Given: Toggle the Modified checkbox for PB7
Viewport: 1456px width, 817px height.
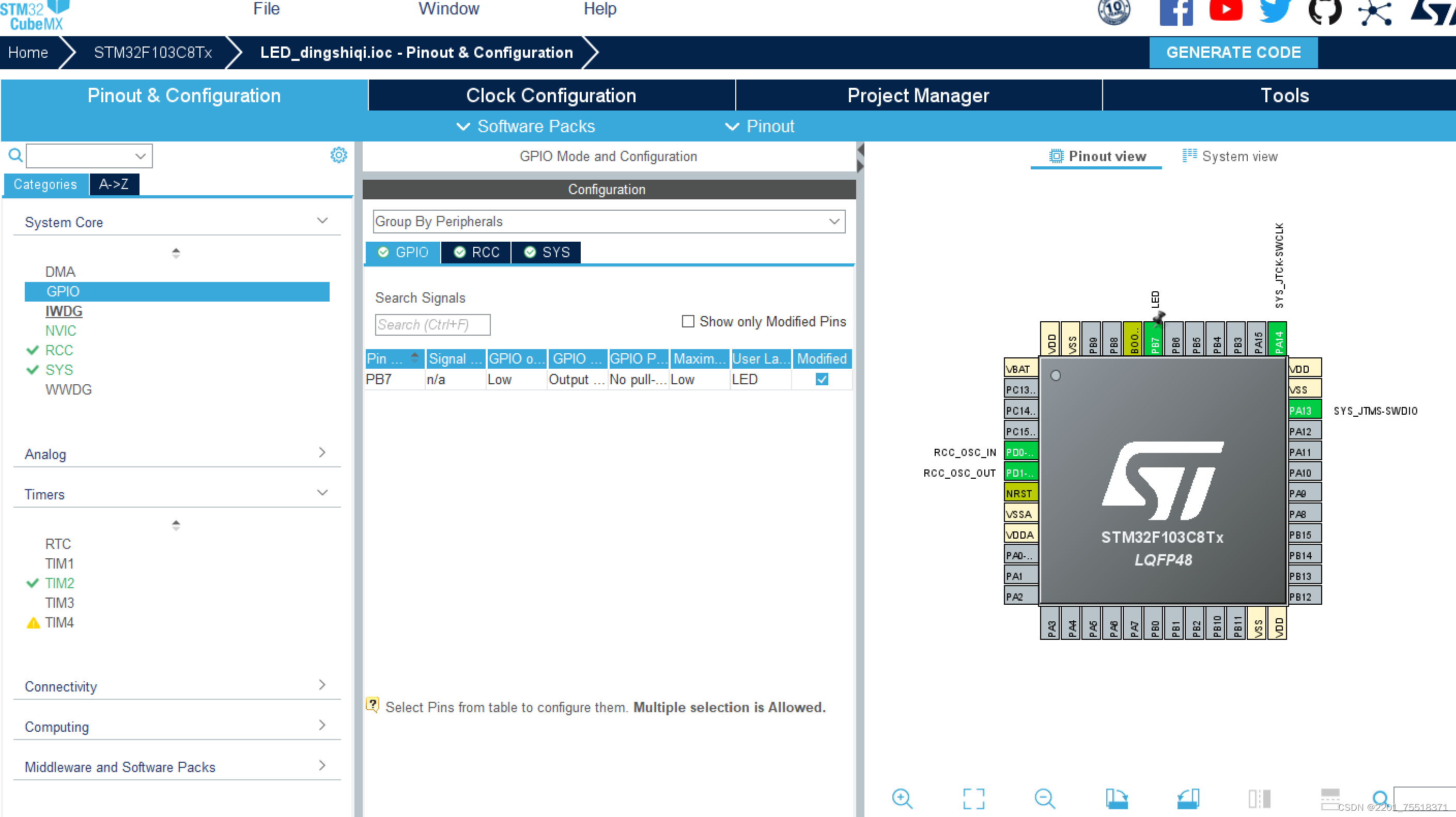Looking at the screenshot, I should [822, 379].
